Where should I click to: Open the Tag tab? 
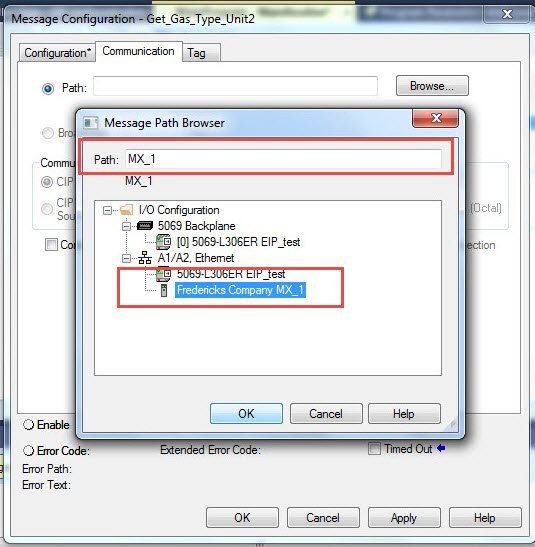pyautogui.click(x=201, y=53)
